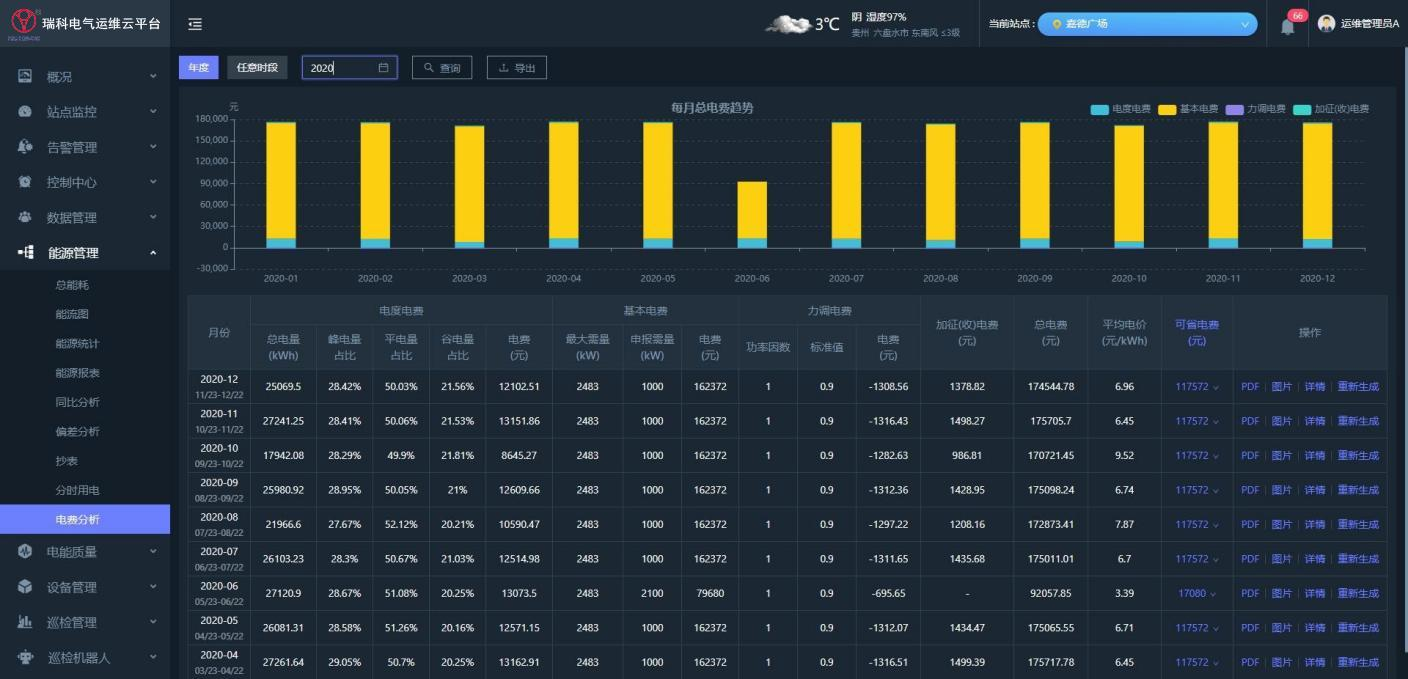1408x679 pixels.
Task: Expand 可省电费 117572 for 2020-12 row
Action: (1197, 387)
